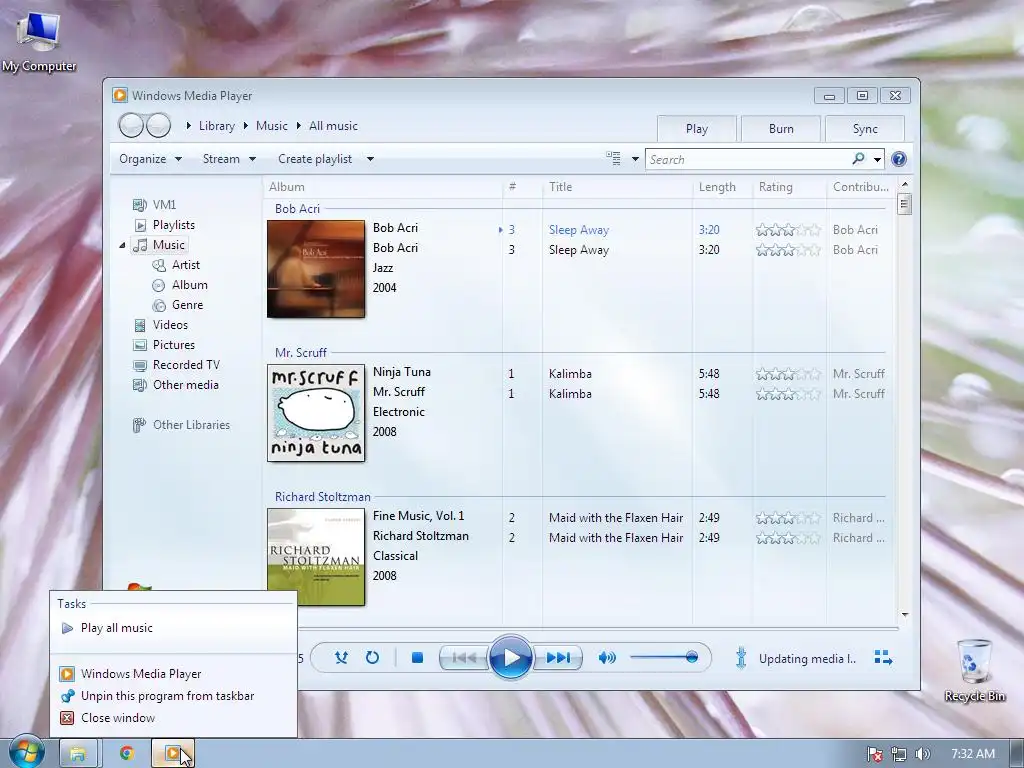The image size is (1024, 768).
Task: Click the search magnifier icon
Action: pos(858,159)
